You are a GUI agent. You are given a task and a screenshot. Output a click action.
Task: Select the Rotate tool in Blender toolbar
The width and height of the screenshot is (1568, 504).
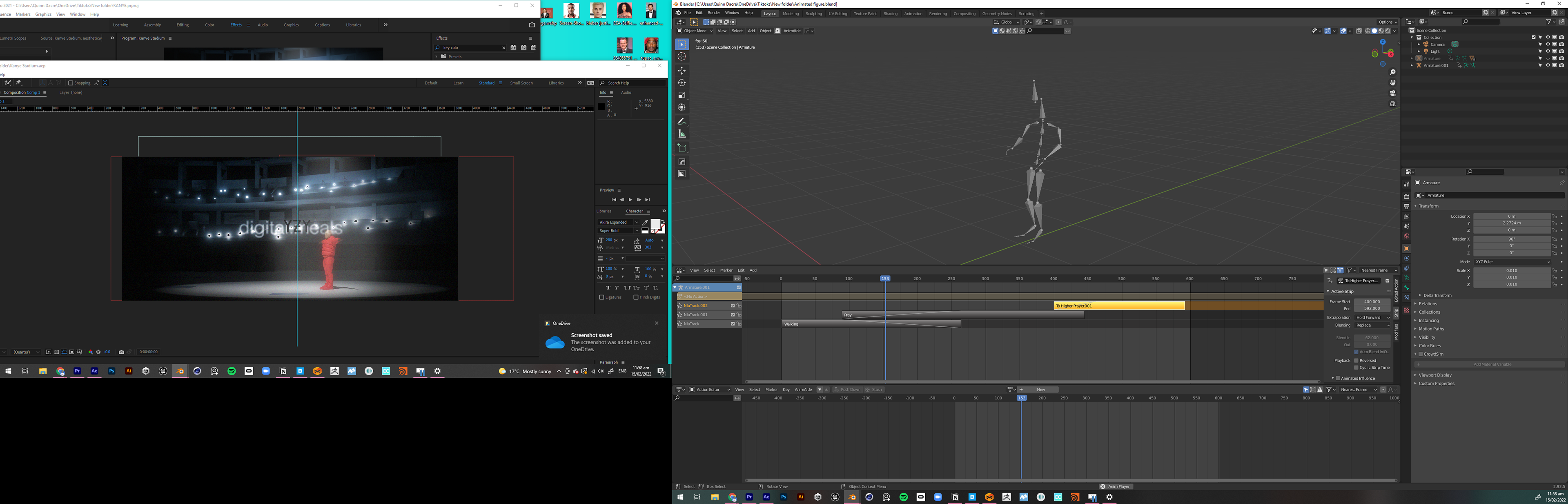pyautogui.click(x=682, y=83)
